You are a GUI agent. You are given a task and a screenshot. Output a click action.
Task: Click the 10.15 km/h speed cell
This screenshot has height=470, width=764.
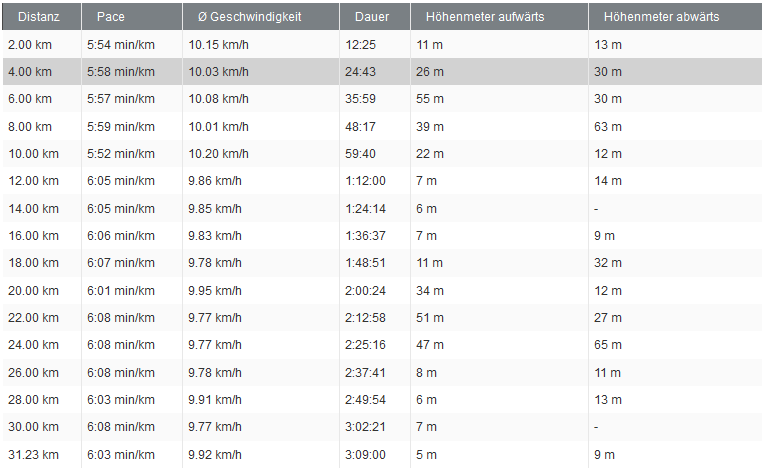218,45
